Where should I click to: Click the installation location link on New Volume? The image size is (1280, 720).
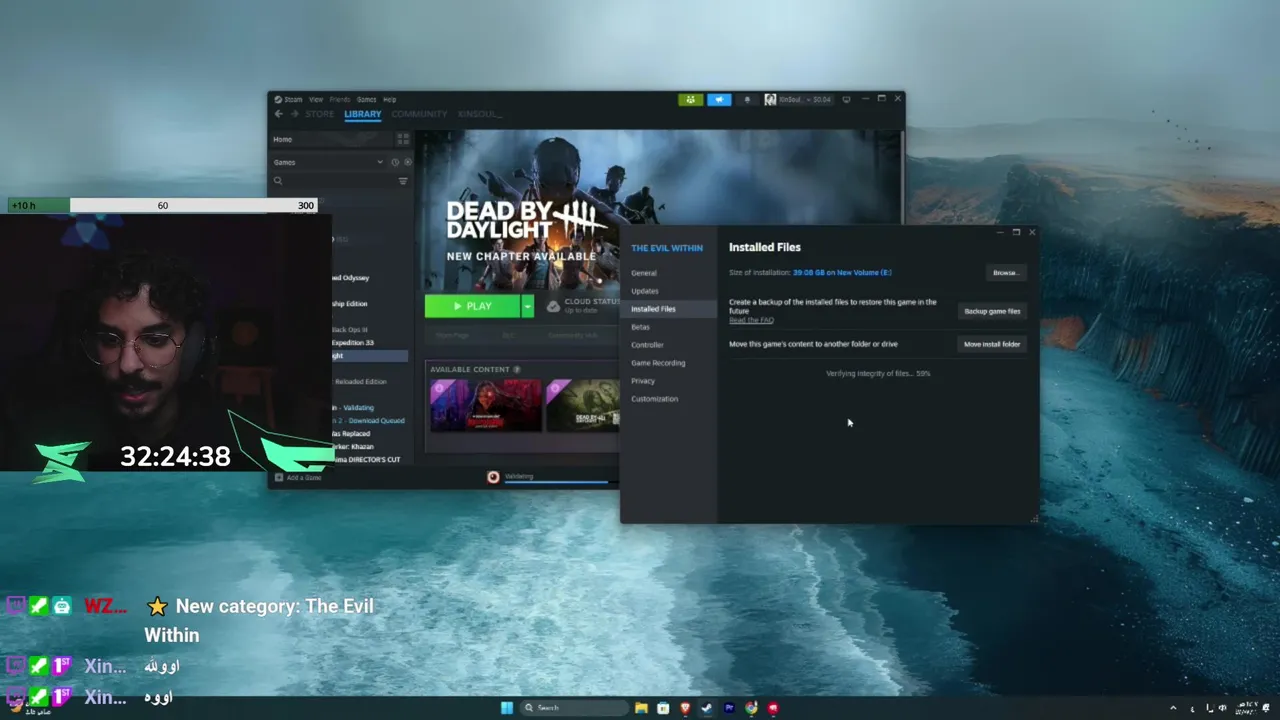(x=842, y=272)
